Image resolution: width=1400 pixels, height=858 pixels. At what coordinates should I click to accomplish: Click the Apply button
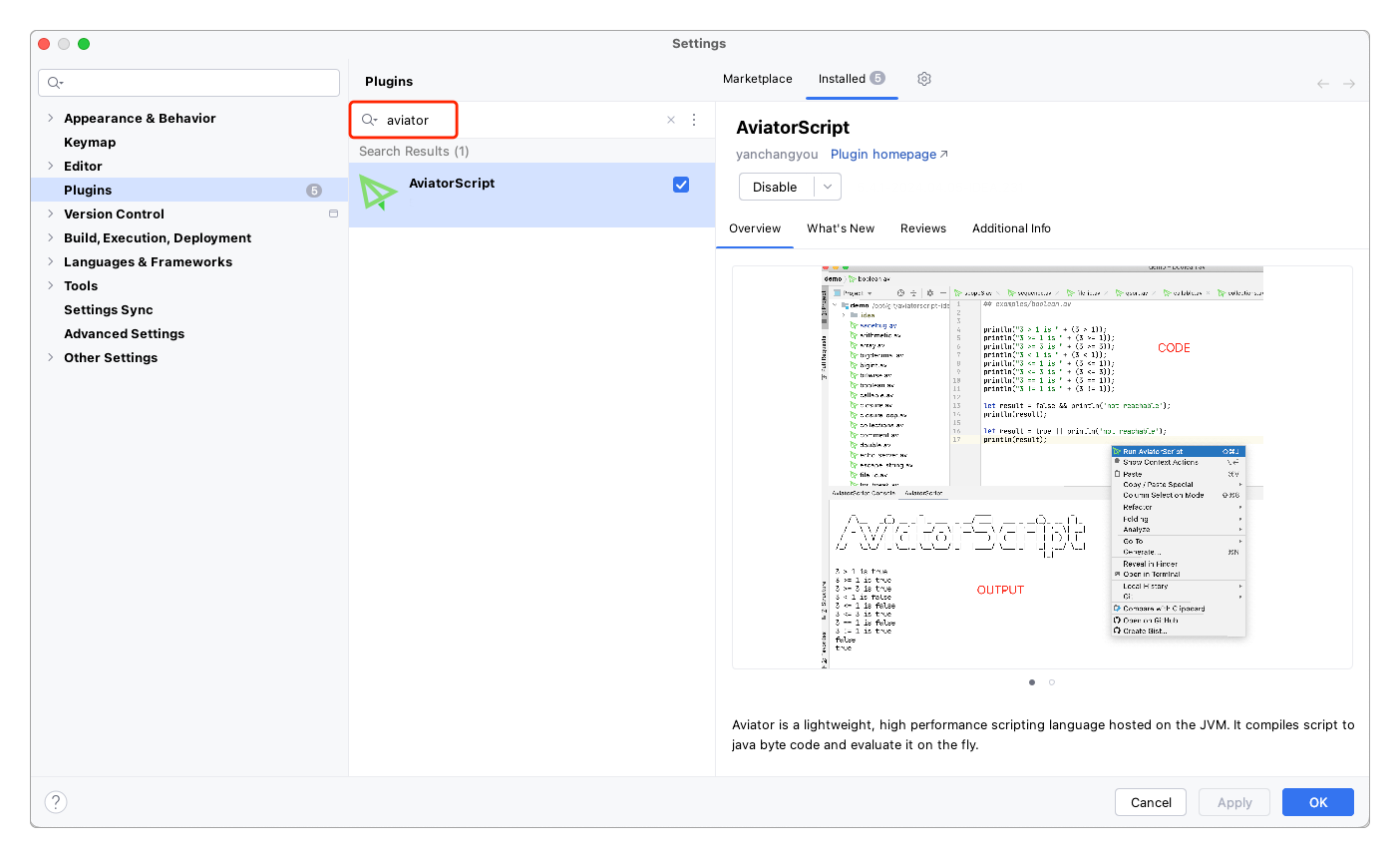pos(1234,802)
